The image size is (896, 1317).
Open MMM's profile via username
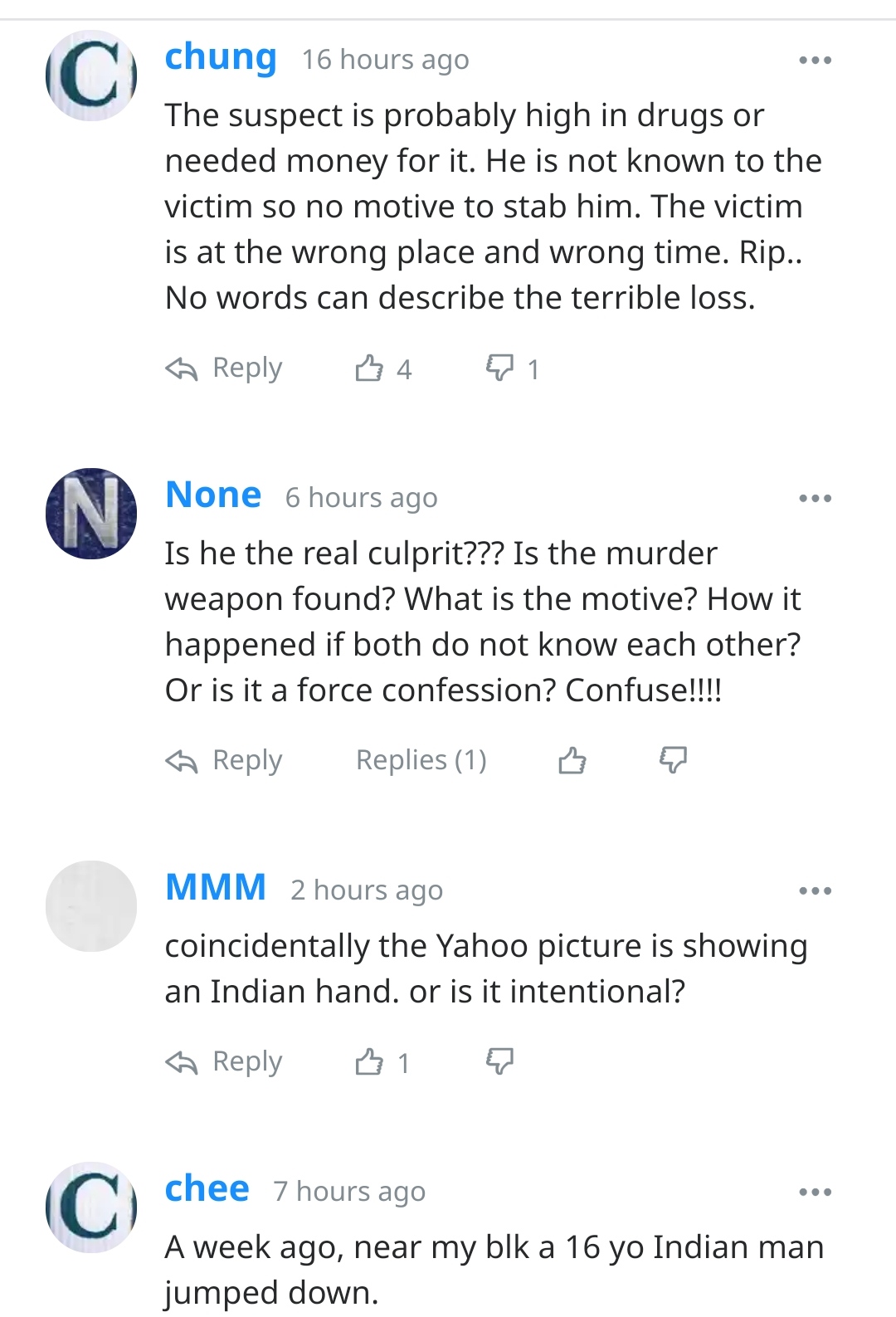(216, 888)
